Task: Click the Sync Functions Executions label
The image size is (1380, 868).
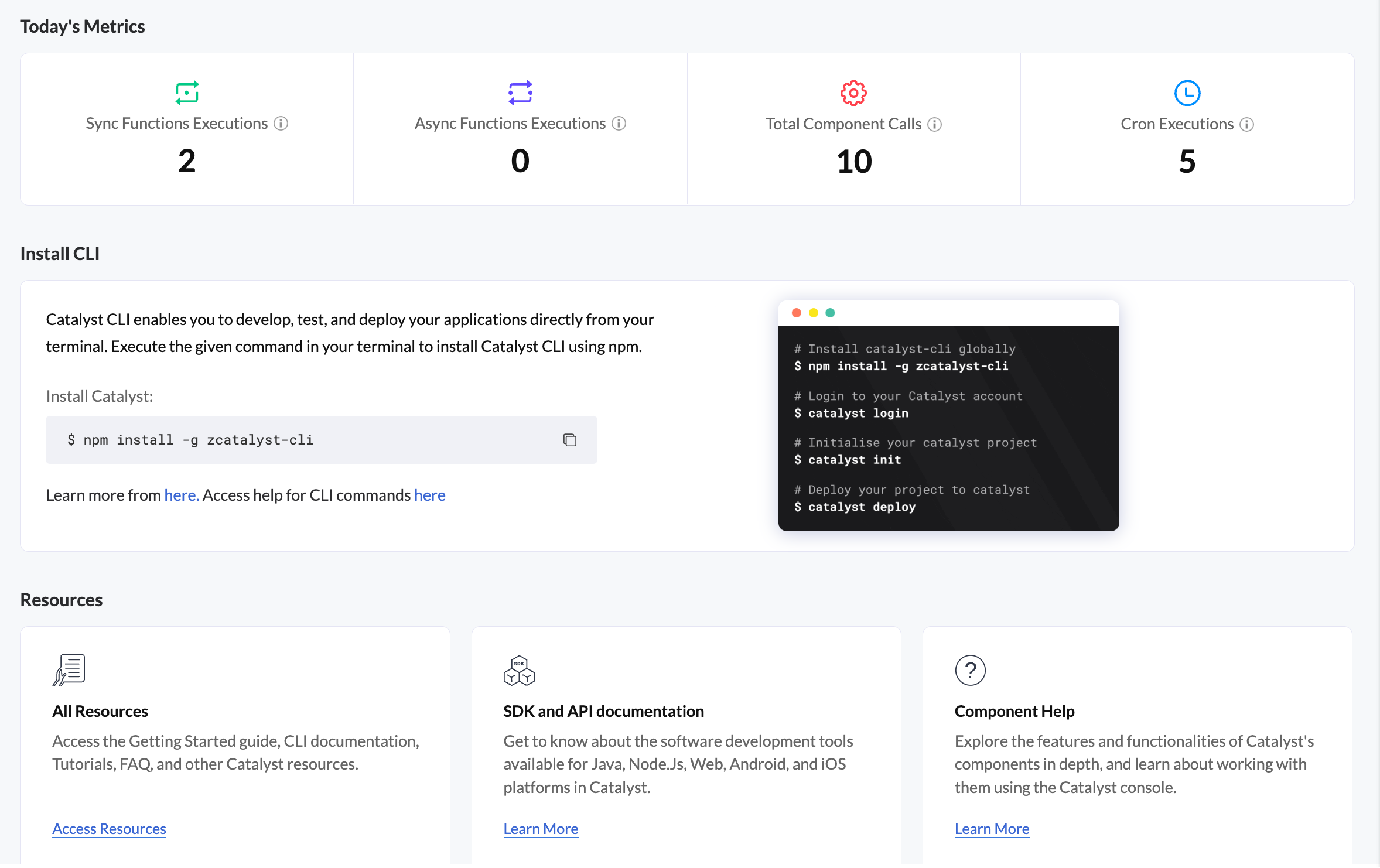Action: click(x=177, y=124)
